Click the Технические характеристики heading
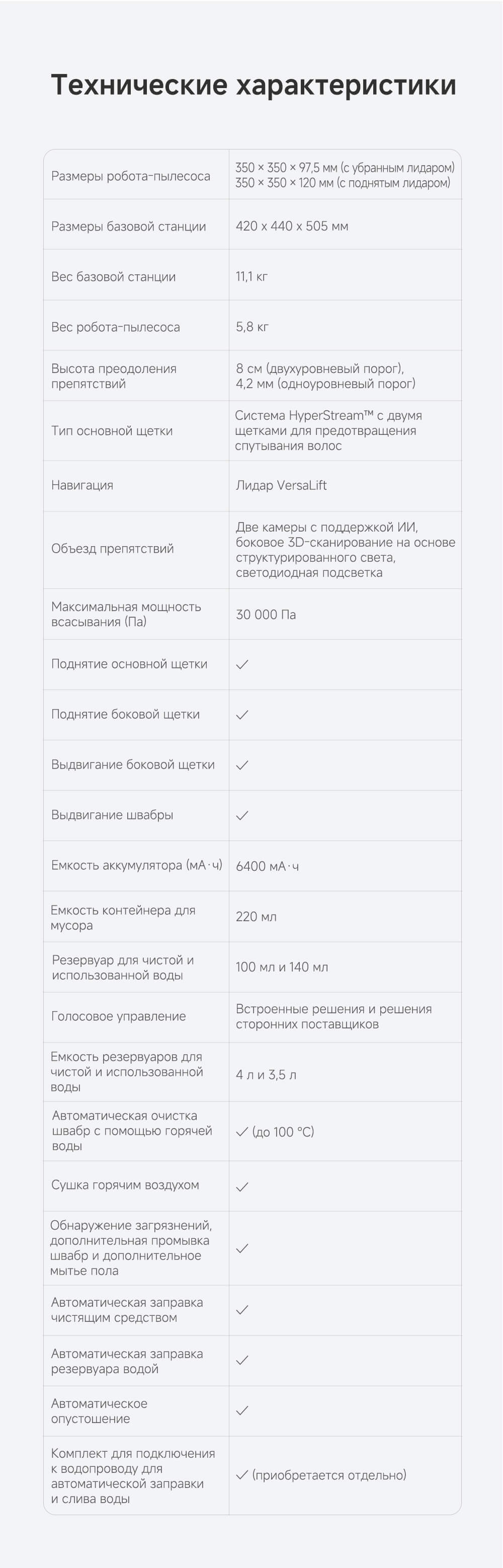 click(253, 85)
